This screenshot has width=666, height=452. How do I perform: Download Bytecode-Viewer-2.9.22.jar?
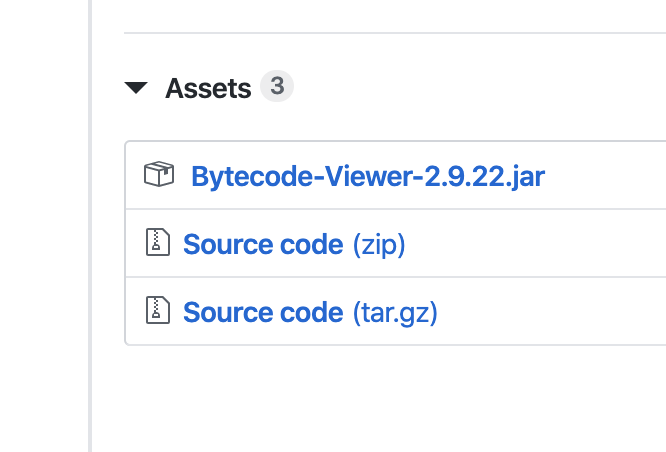point(368,176)
